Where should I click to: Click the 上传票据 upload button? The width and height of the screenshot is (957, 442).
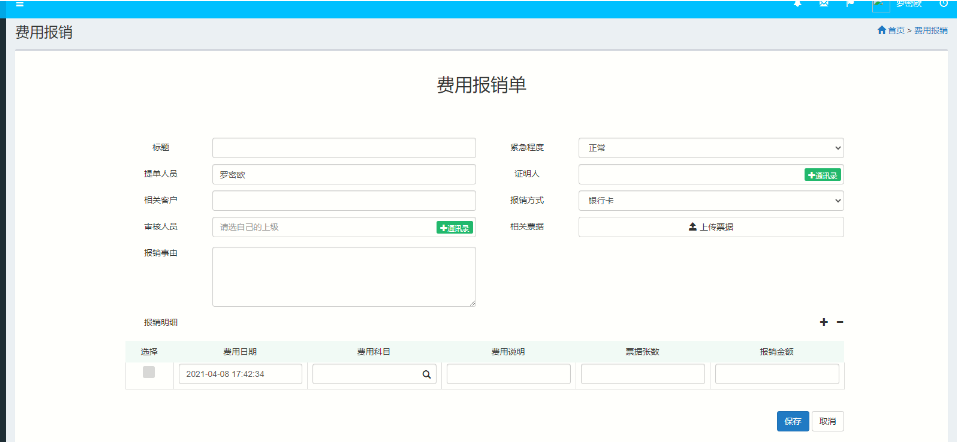click(x=710, y=227)
